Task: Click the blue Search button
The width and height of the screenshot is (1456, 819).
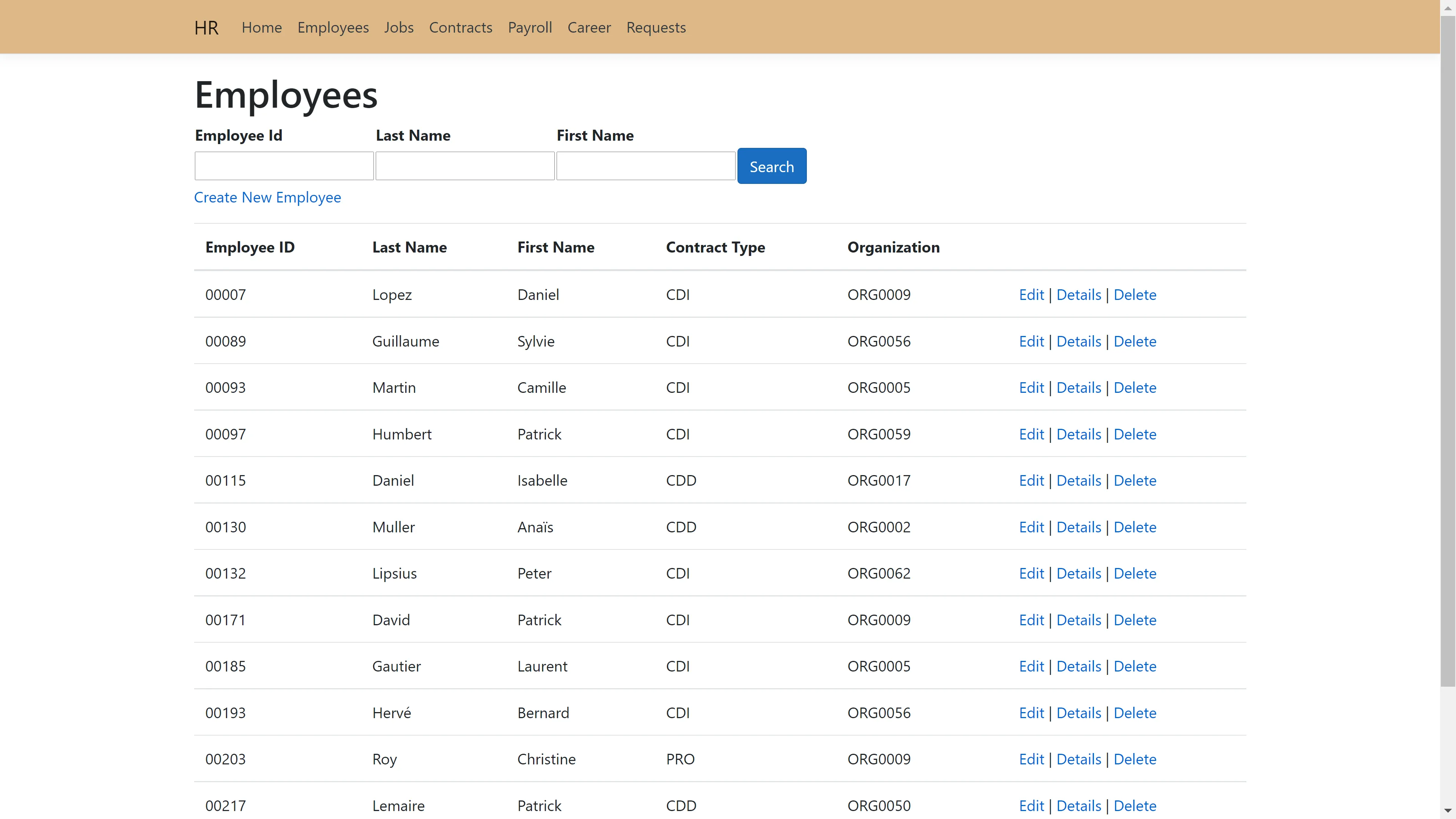Action: (x=772, y=166)
